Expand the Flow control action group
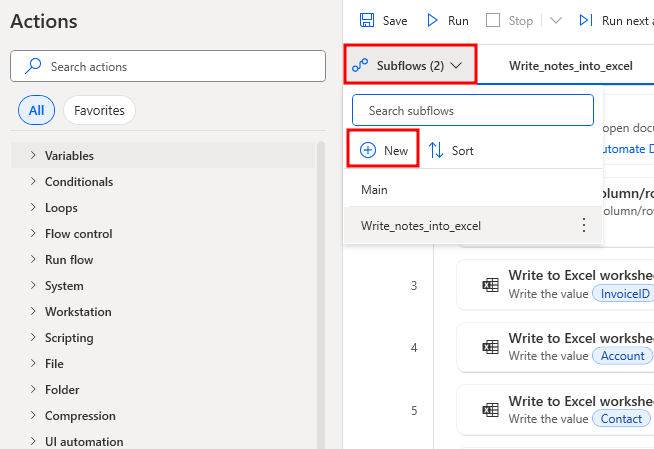 33,233
